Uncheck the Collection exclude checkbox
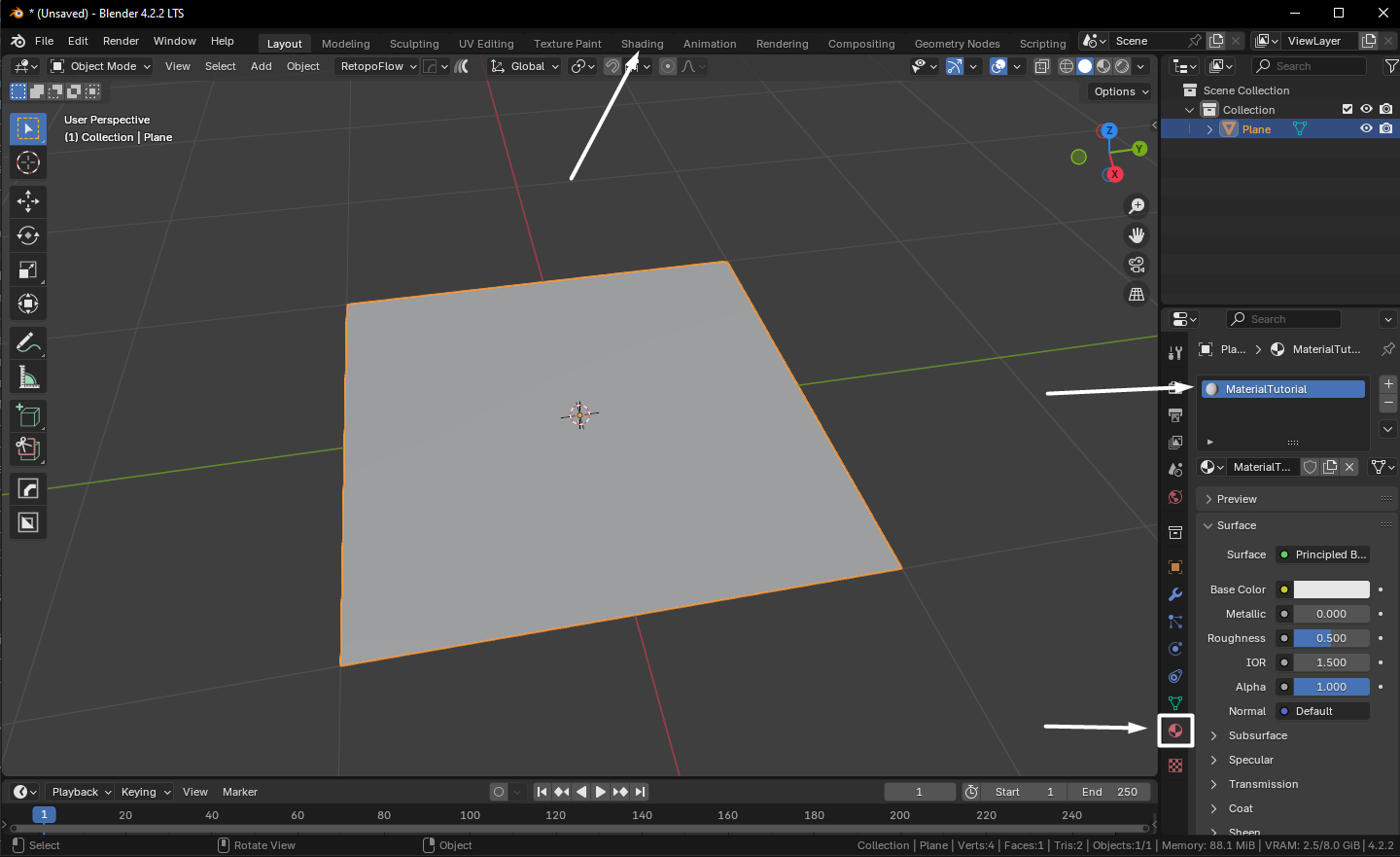 pyautogui.click(x=1347, y=109)
